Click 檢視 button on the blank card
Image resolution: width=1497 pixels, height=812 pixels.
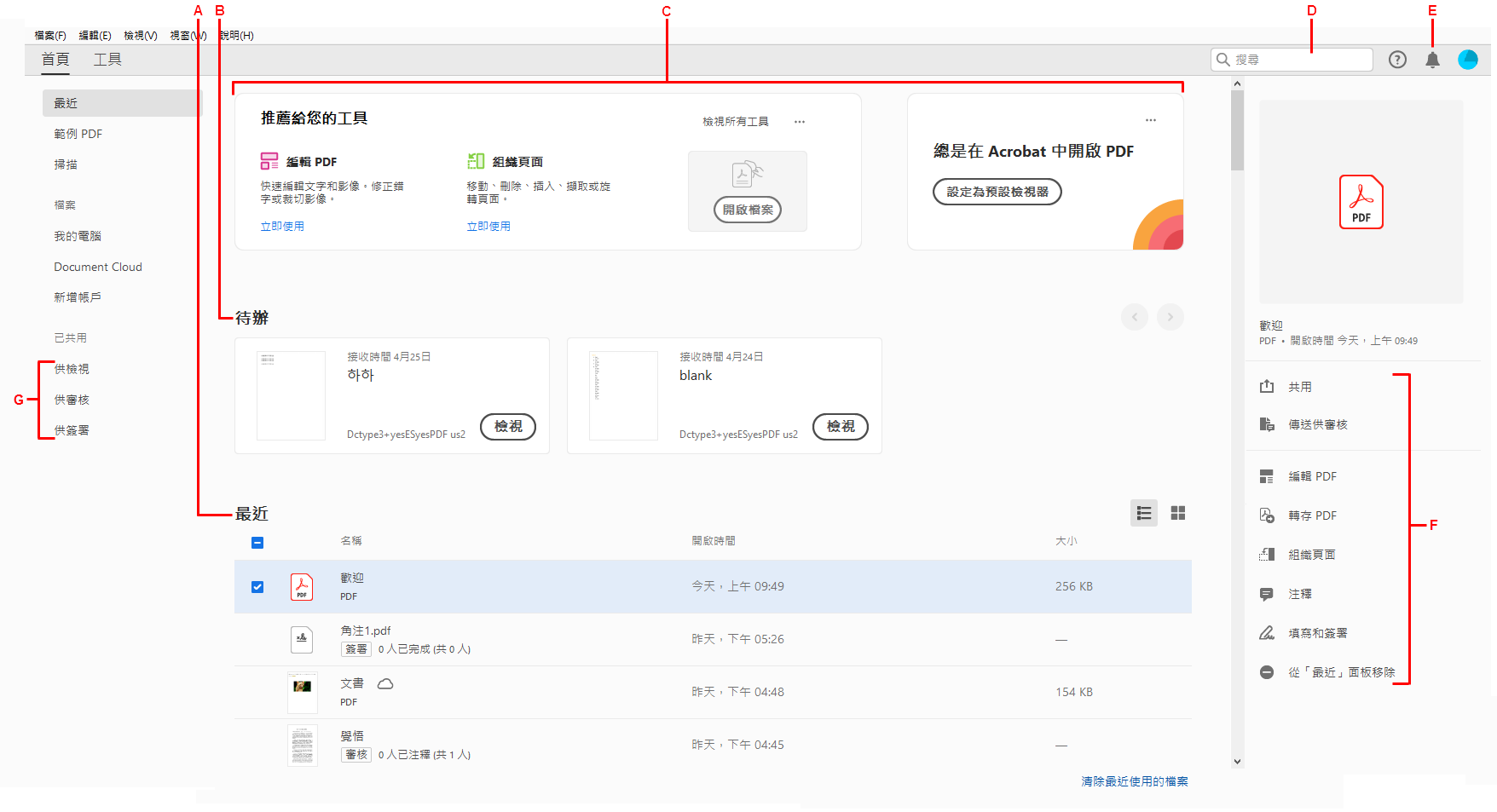841,427
